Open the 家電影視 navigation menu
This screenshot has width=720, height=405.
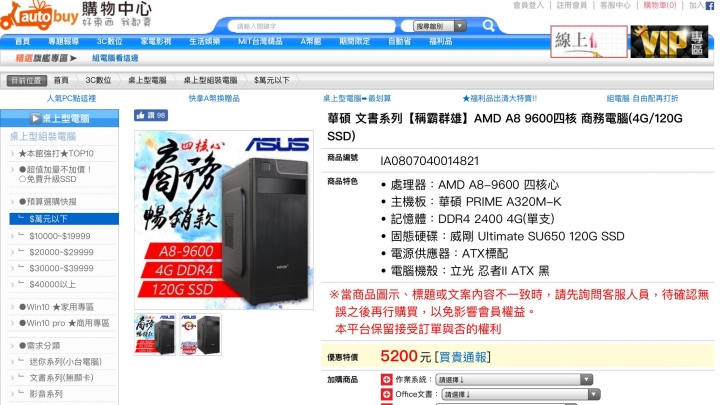(x=156, y=42)
